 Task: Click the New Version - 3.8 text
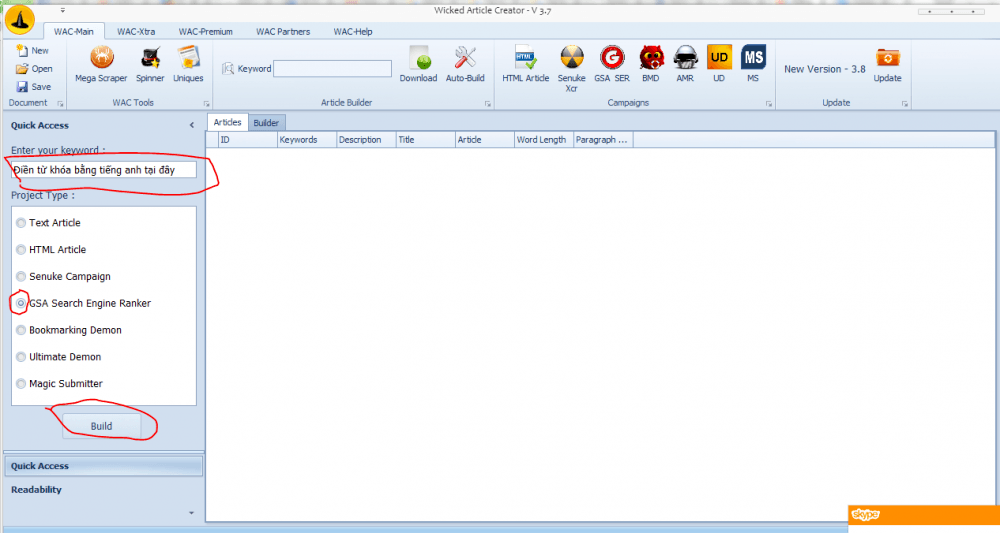pos(825,69)
